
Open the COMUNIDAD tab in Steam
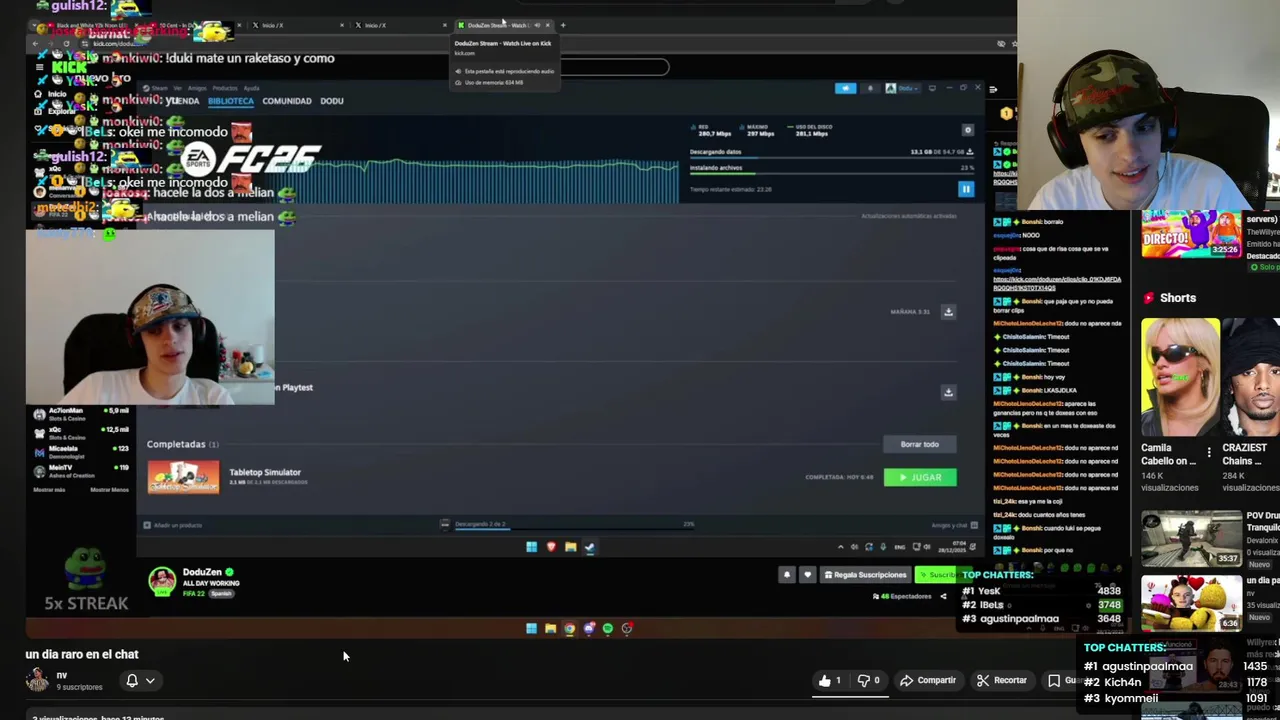point(287,101)
